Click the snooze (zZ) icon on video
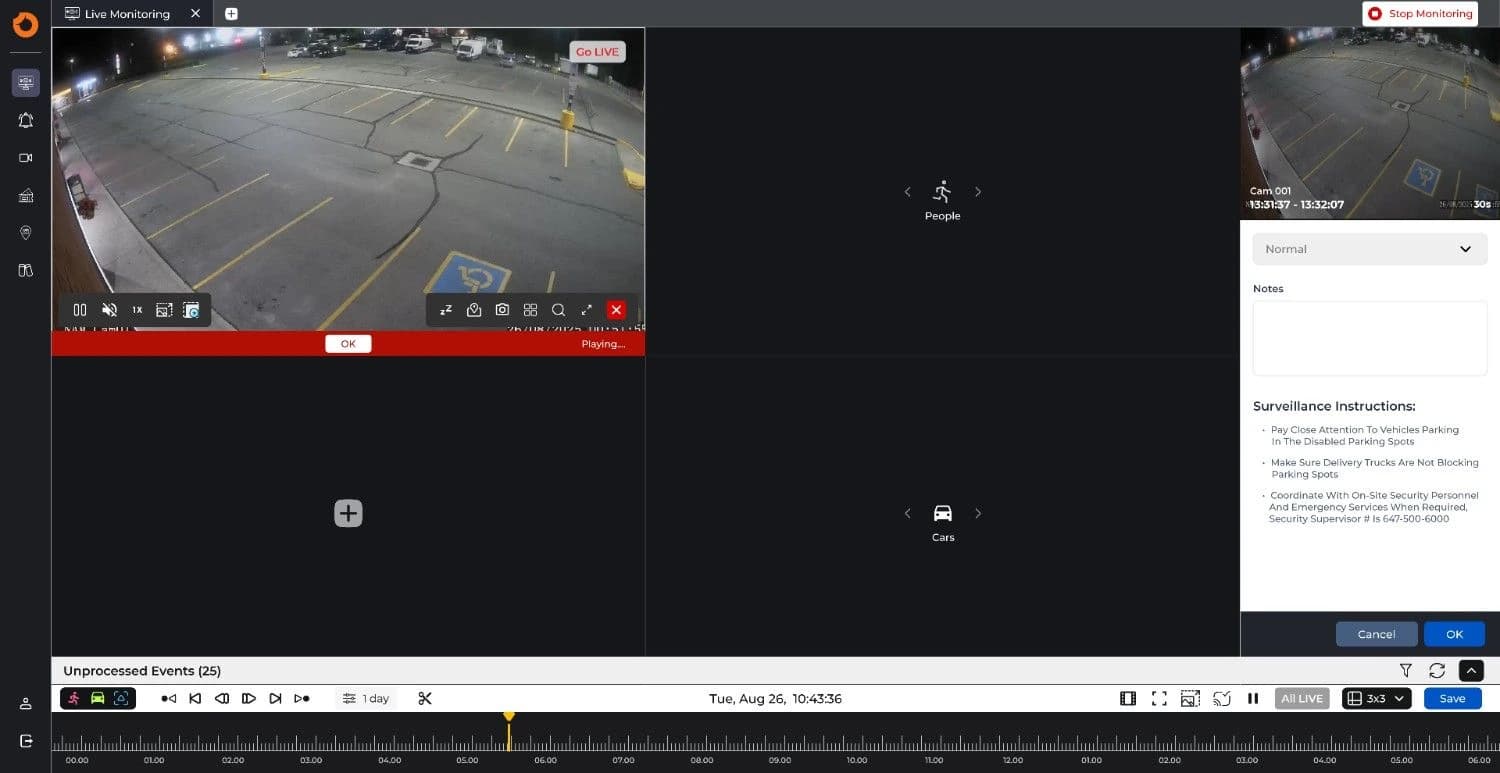 [x=446, y=310]
